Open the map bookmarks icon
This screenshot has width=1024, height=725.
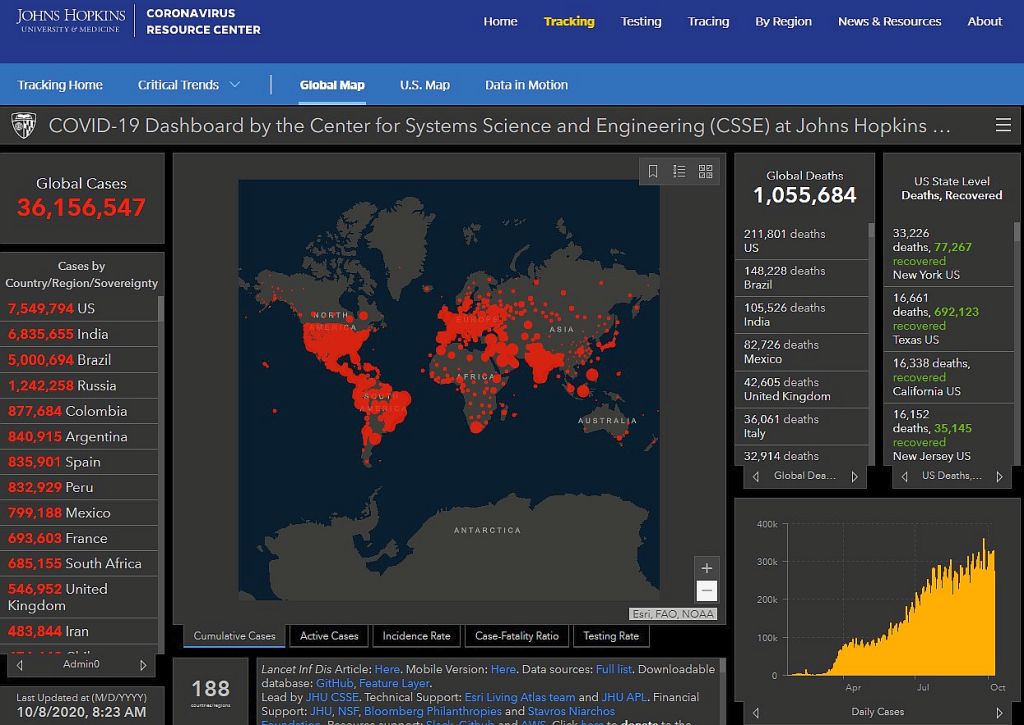652,171
